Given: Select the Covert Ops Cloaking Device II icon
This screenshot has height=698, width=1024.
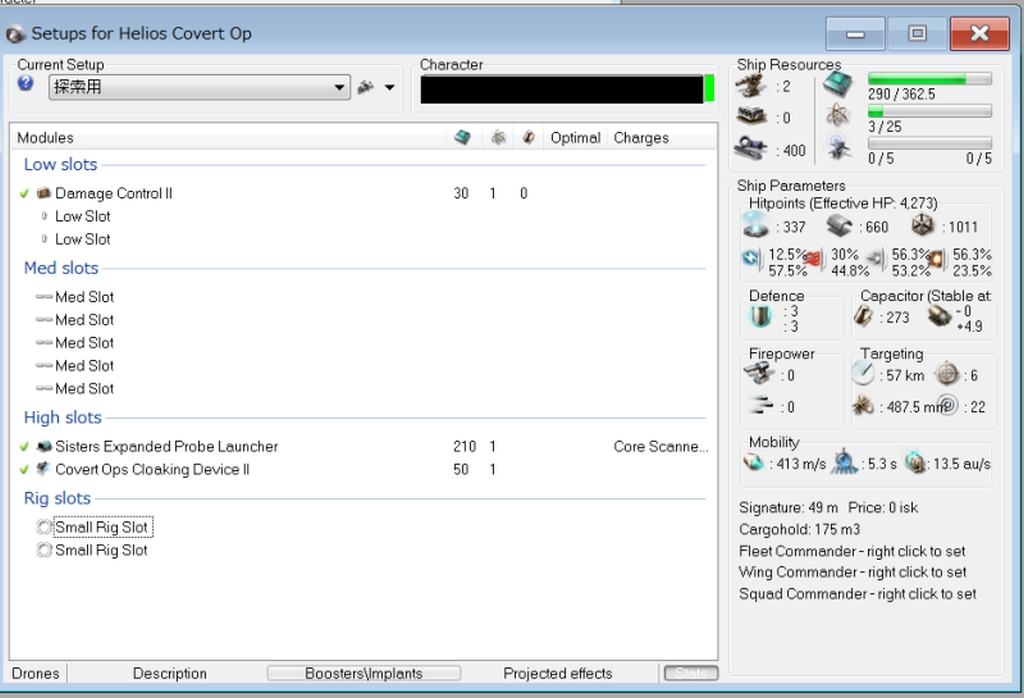Looking at the screenshot, I should click(x=44, y=469).
